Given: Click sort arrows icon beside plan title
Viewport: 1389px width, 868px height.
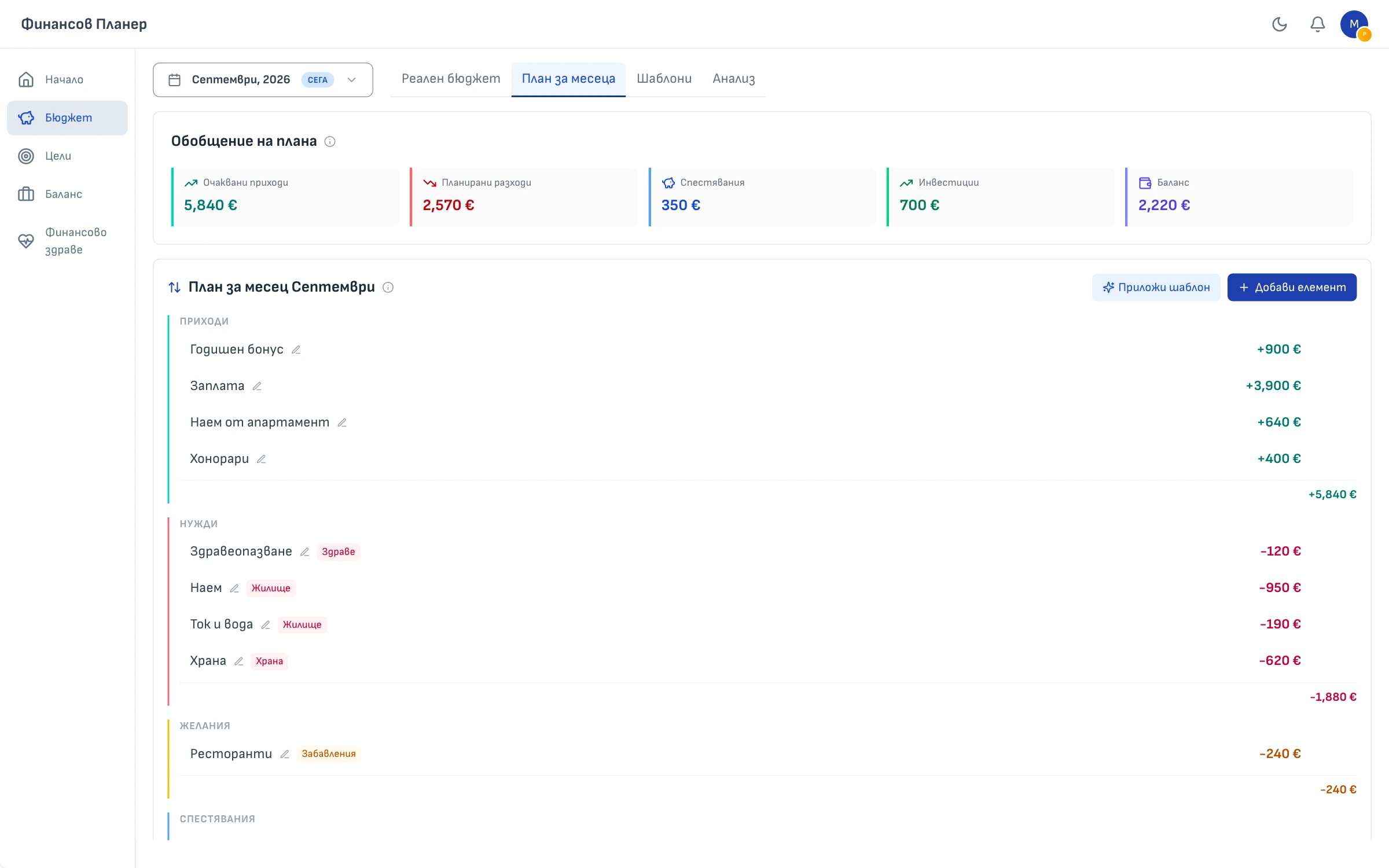Looking at the screenshot, I should [x=174, y=288].
